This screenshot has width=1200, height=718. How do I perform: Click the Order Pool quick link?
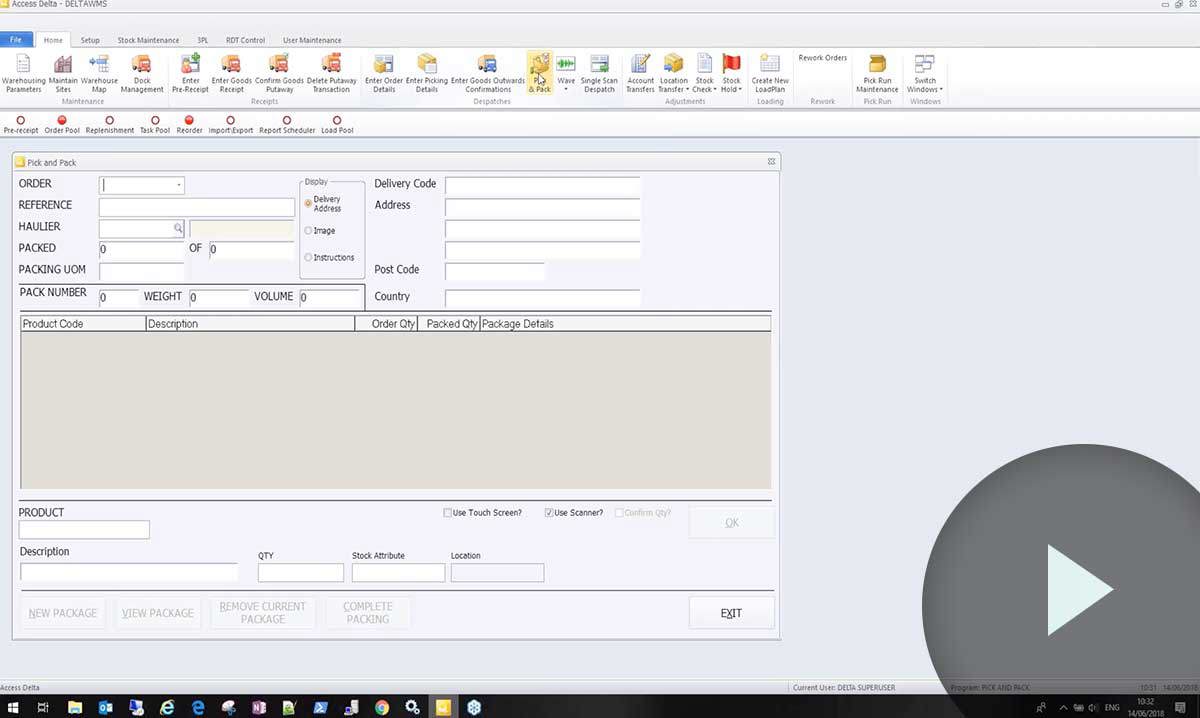[62, 124]
